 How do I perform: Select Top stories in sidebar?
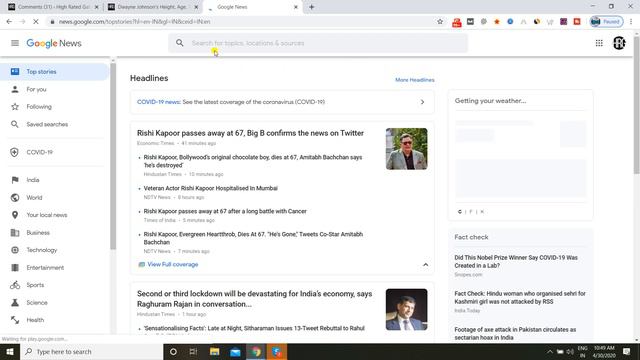54,71
